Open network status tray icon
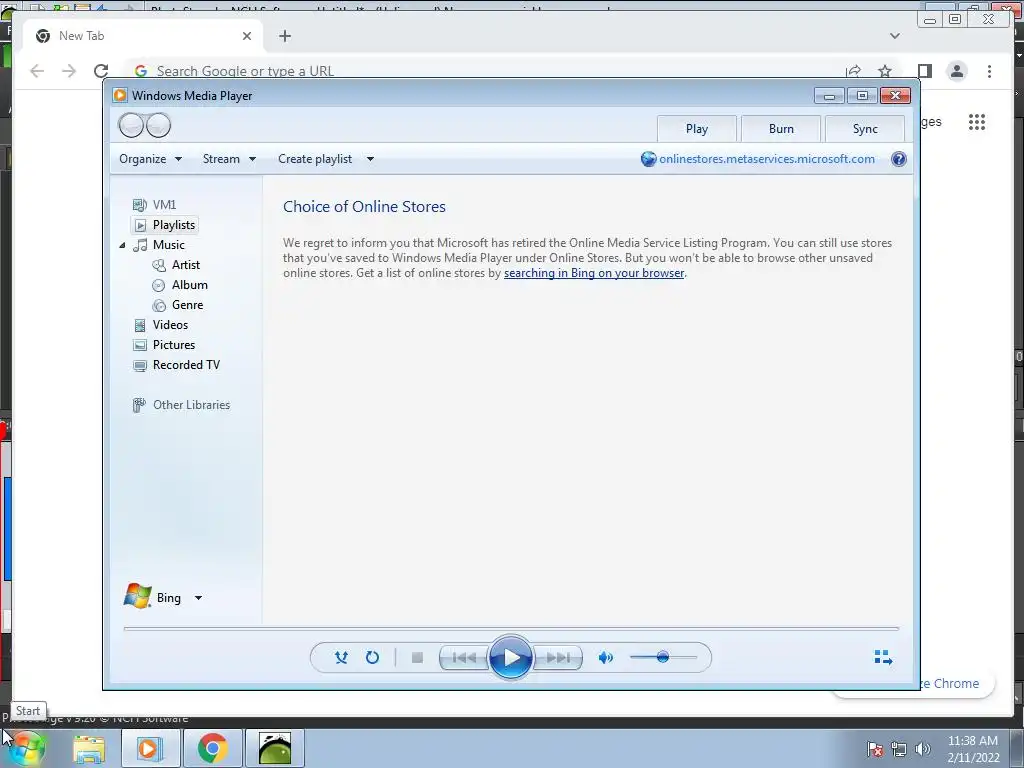Image resolution: width=1024 pixels, height=768 pixels. pyautogui.click(x=899, y=749)
